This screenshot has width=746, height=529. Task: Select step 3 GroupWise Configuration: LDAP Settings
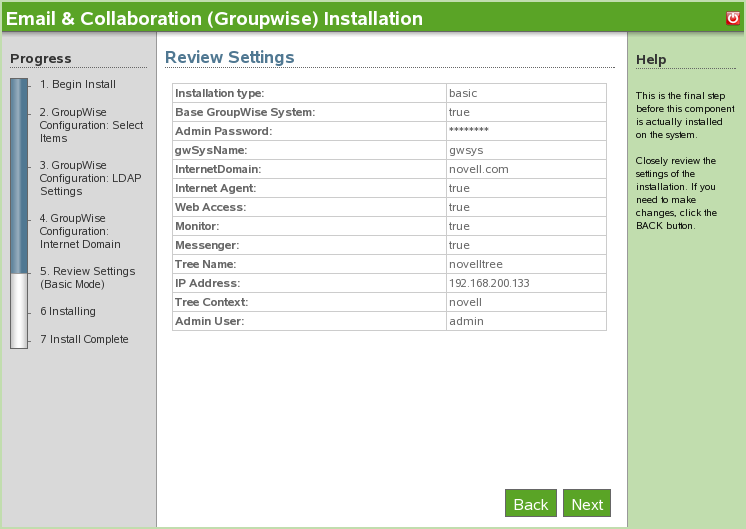pos(90,178)
